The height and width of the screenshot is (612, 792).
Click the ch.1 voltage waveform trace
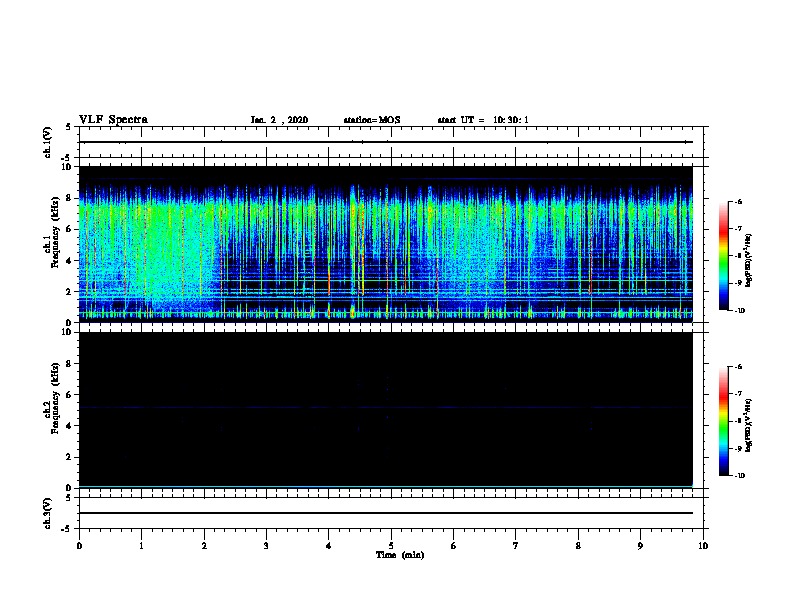[x=386, y=142]
